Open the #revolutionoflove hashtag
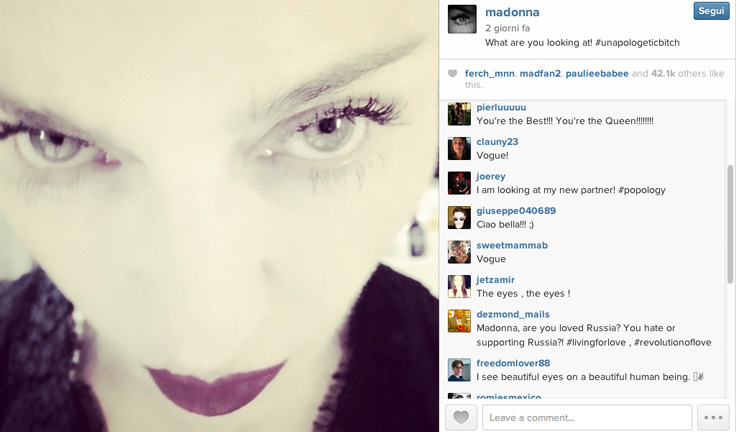This screenshot has width=736, height=432. coord(673,342)
